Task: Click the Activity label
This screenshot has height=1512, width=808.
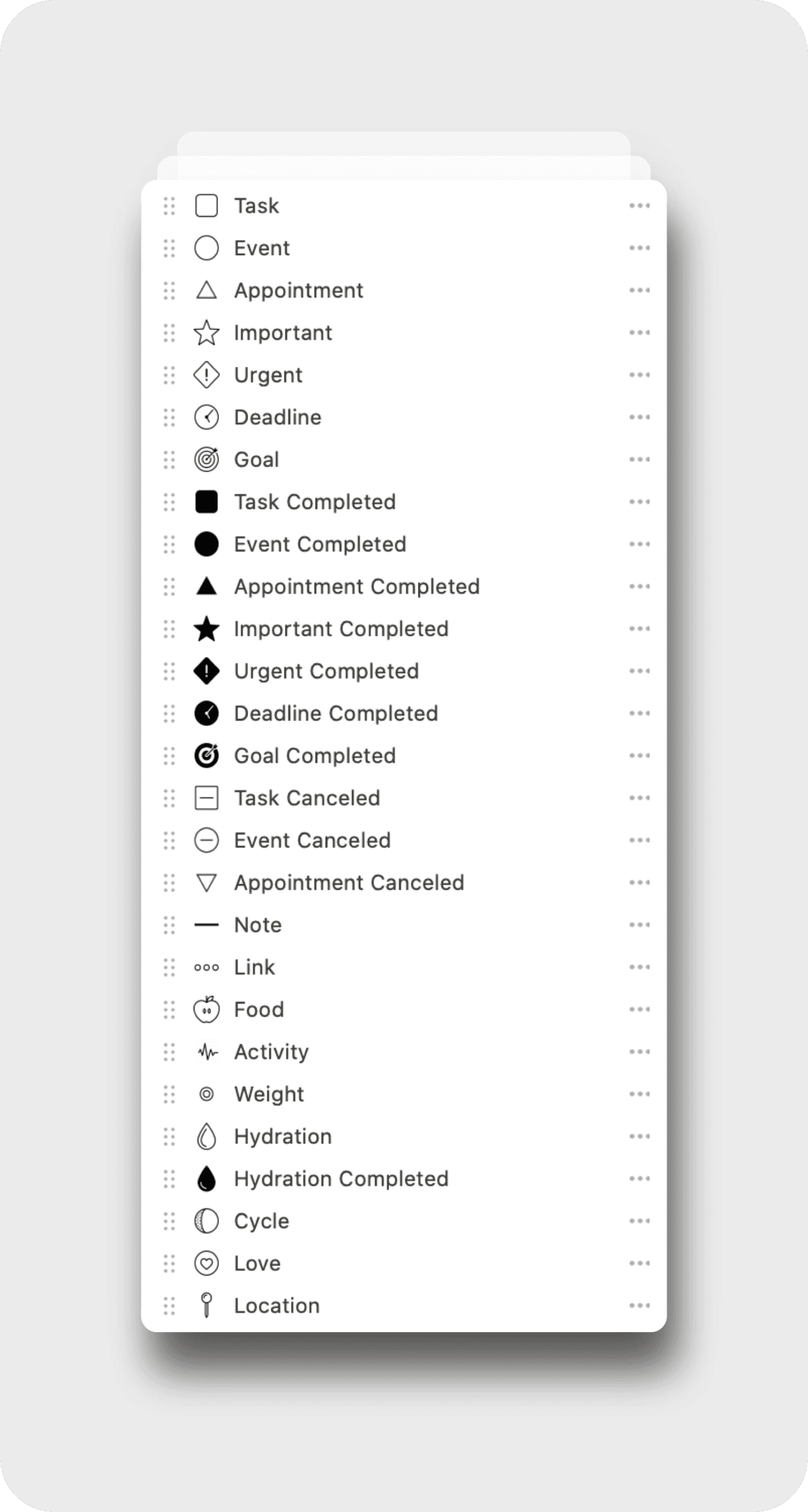Action: click(271, 1052)
